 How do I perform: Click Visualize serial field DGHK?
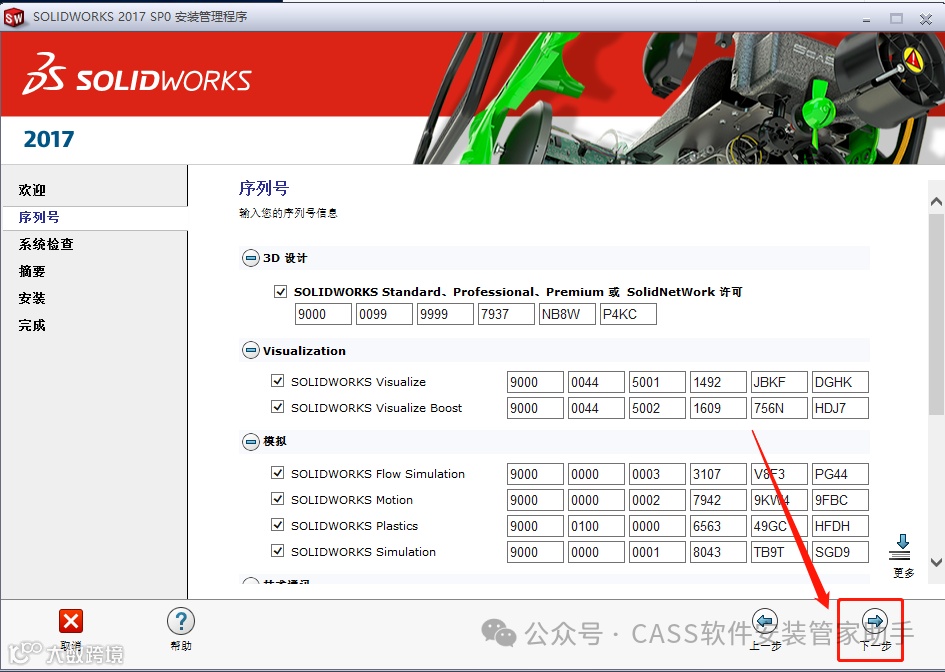(x=840, y=382)
